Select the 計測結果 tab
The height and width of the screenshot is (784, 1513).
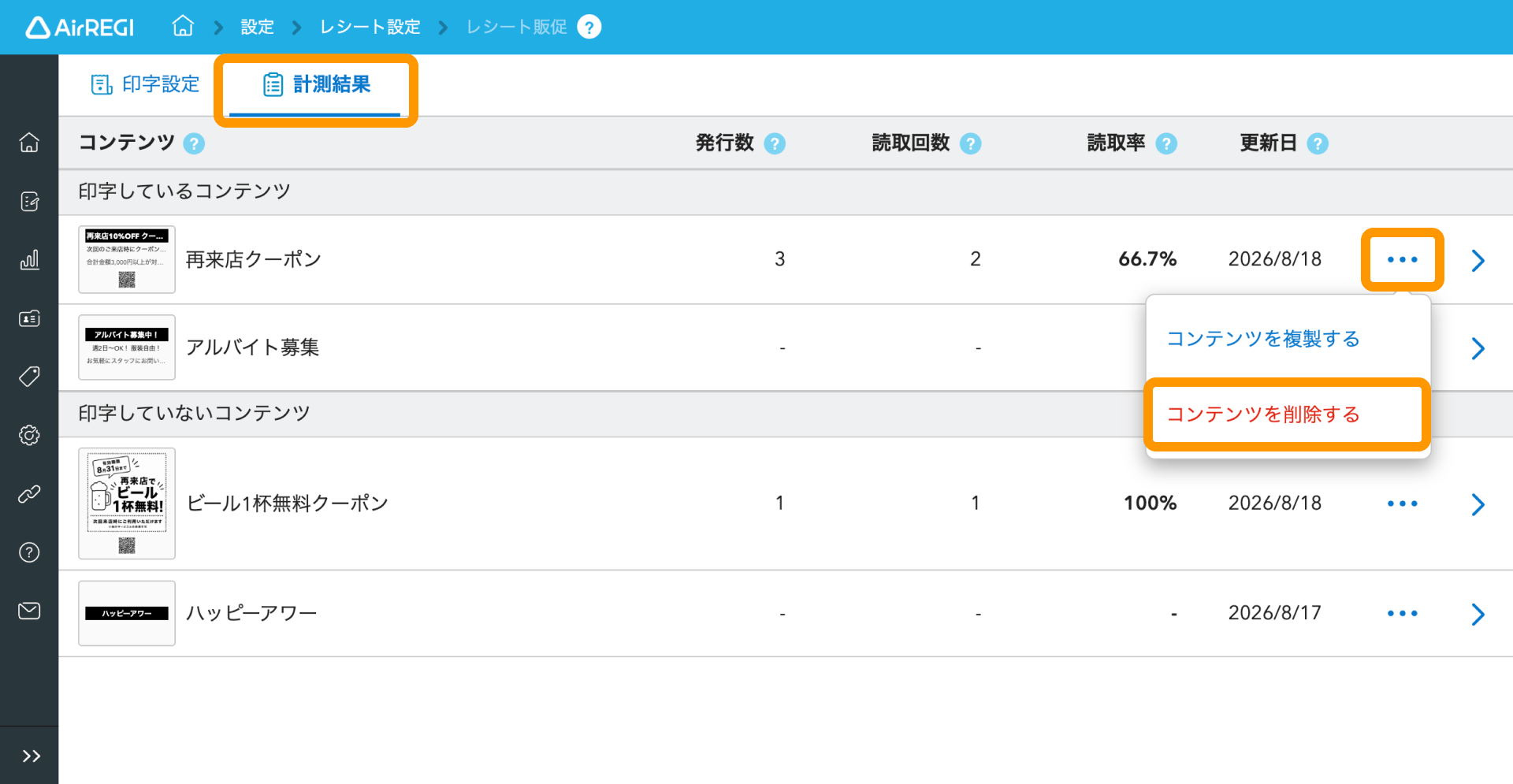click(316, 84)
